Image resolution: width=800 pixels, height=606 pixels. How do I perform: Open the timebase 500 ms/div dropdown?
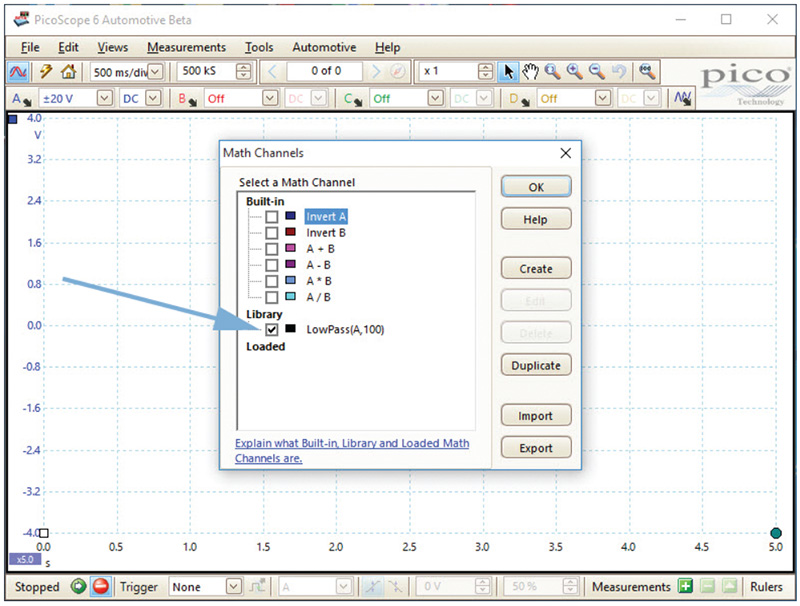pos(156,71)
